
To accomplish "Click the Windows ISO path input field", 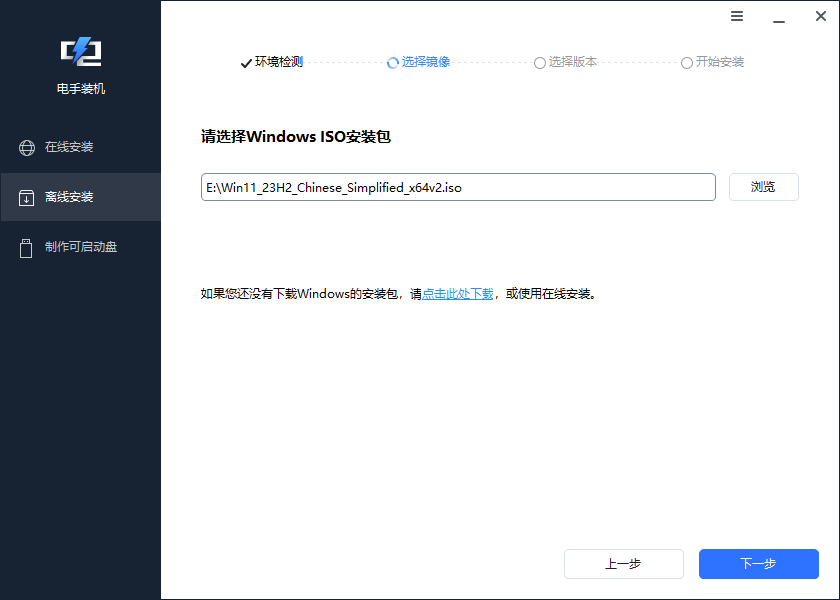I will coord(457,187).
